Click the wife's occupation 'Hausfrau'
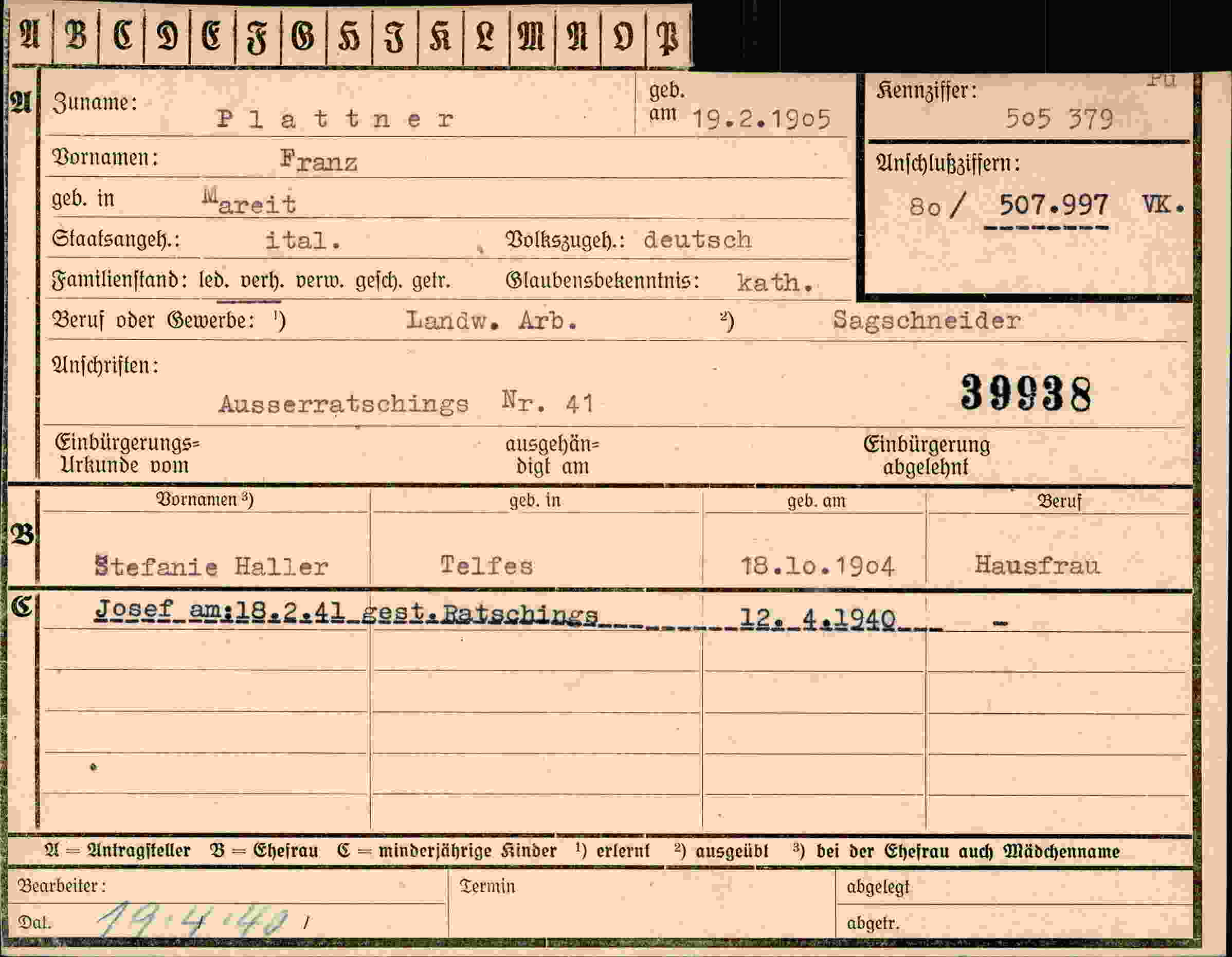1232x957 pixels. coord(1038,564)
